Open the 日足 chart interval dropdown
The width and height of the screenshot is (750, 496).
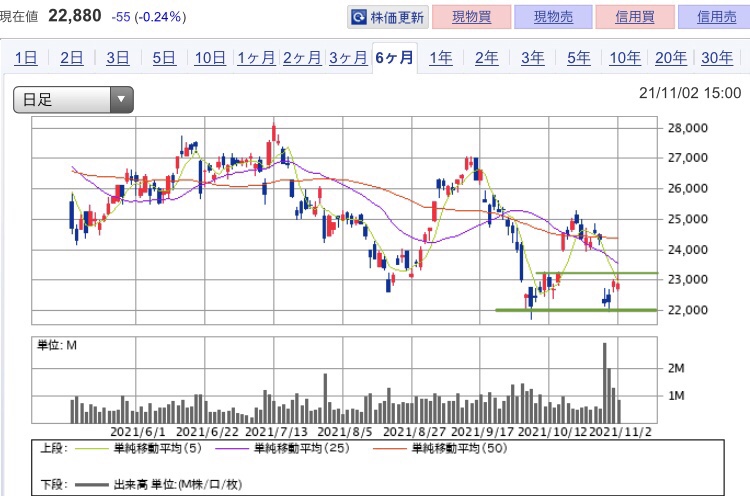tap(73, 99)
